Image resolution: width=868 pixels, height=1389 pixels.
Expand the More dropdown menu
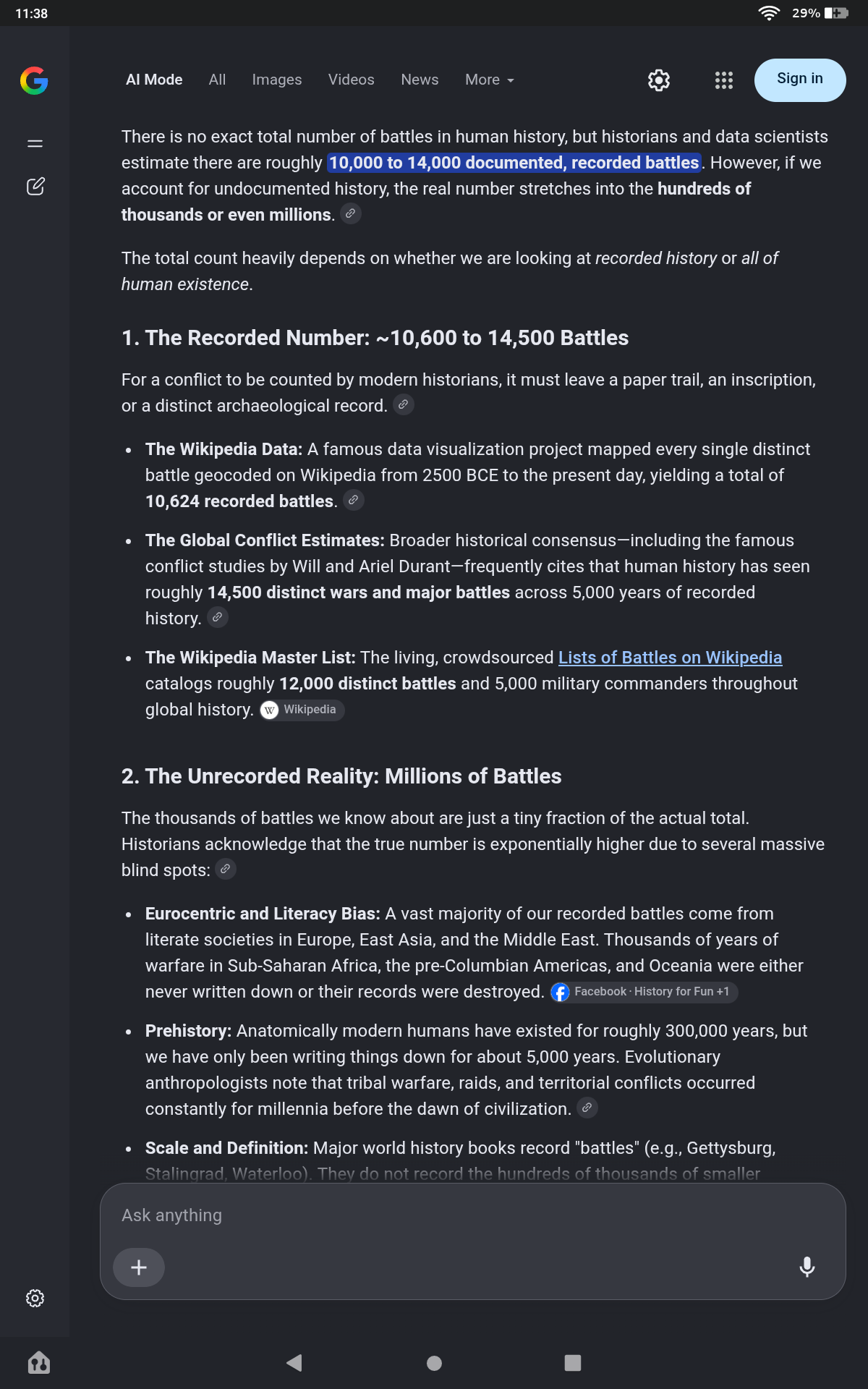(490, 80)
